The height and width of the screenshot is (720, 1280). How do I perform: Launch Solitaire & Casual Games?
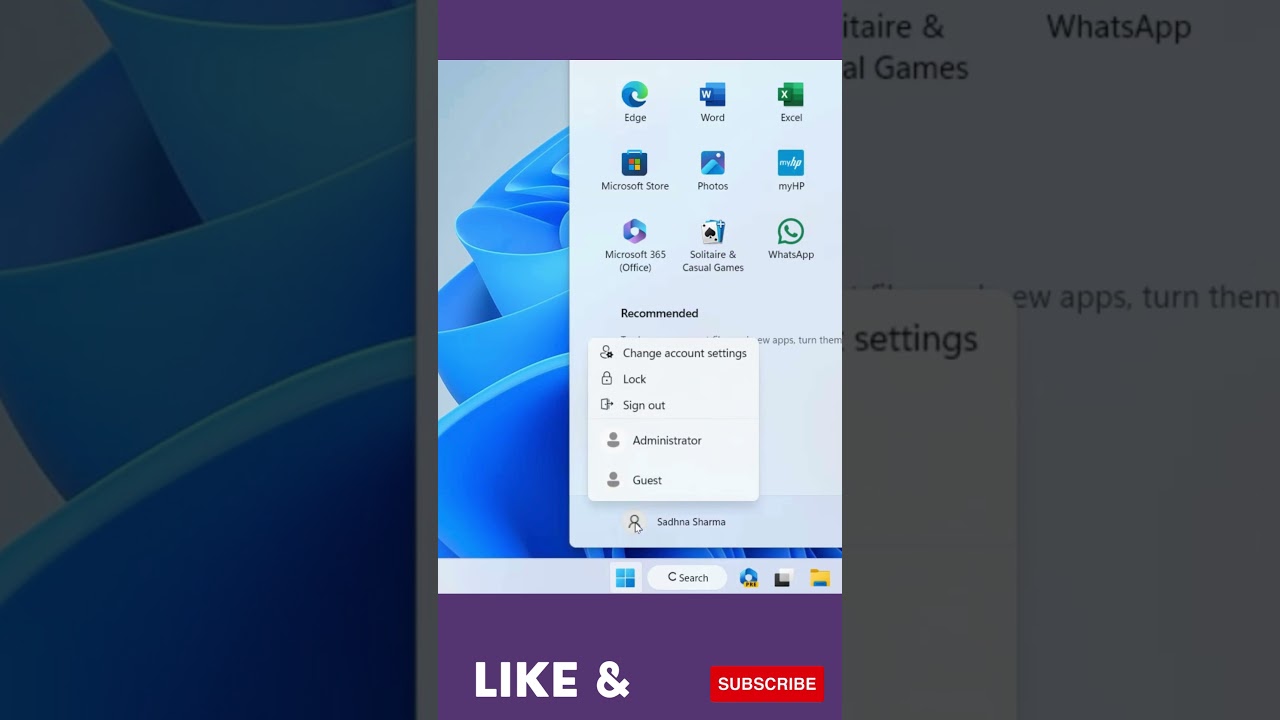click(712, 245)
